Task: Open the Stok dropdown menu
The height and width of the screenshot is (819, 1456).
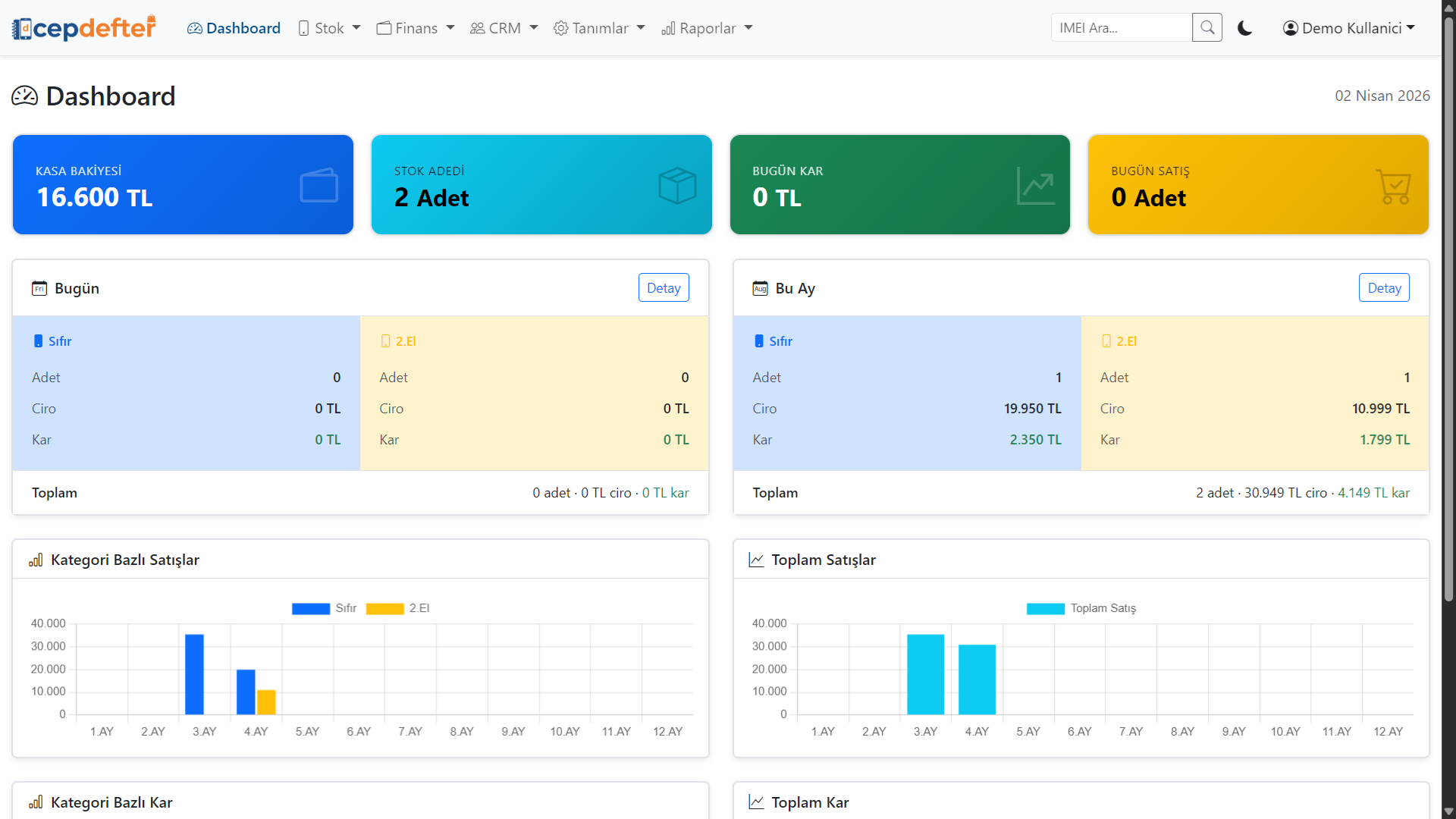Action: pyautogui.click(x=329, y=28)
